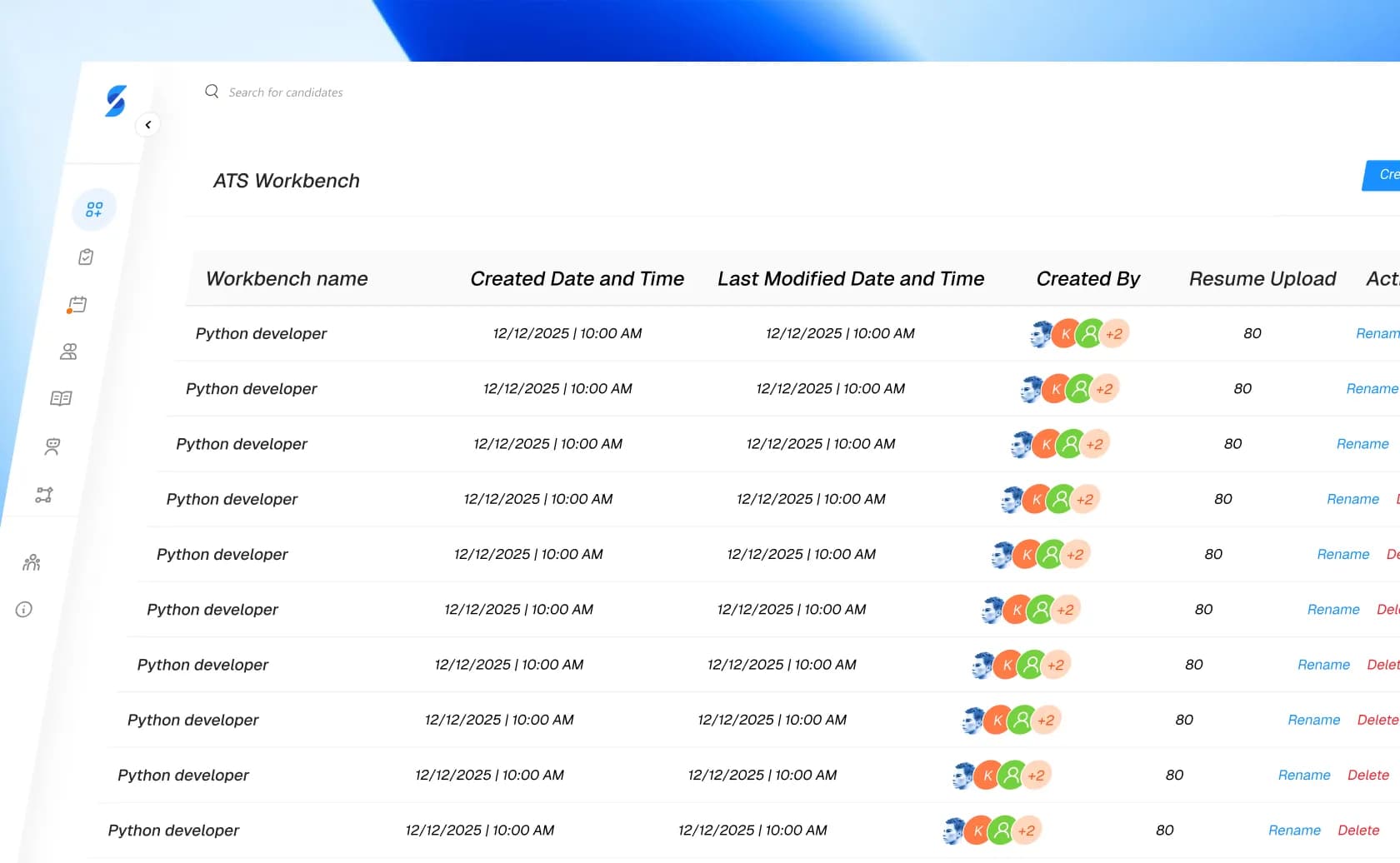This screenshot has height=863, width=1400.
Task: Select the robot assistant sidebar icon
Action: click(x=52, y=446)
